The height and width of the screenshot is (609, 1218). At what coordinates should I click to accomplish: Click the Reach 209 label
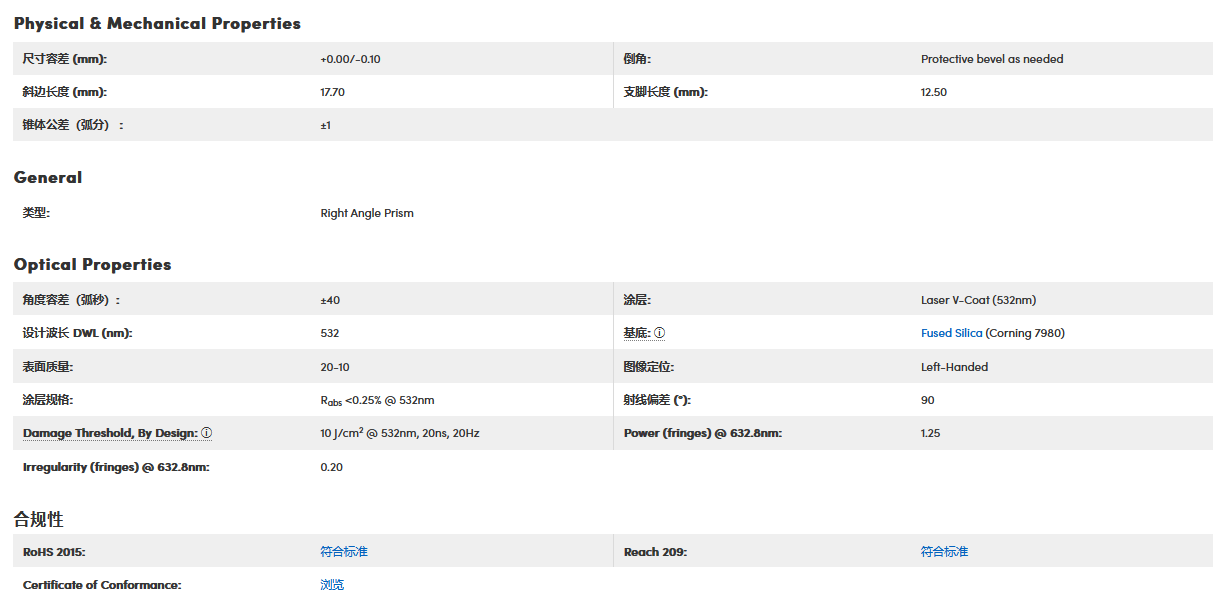[x=655, y=552]
